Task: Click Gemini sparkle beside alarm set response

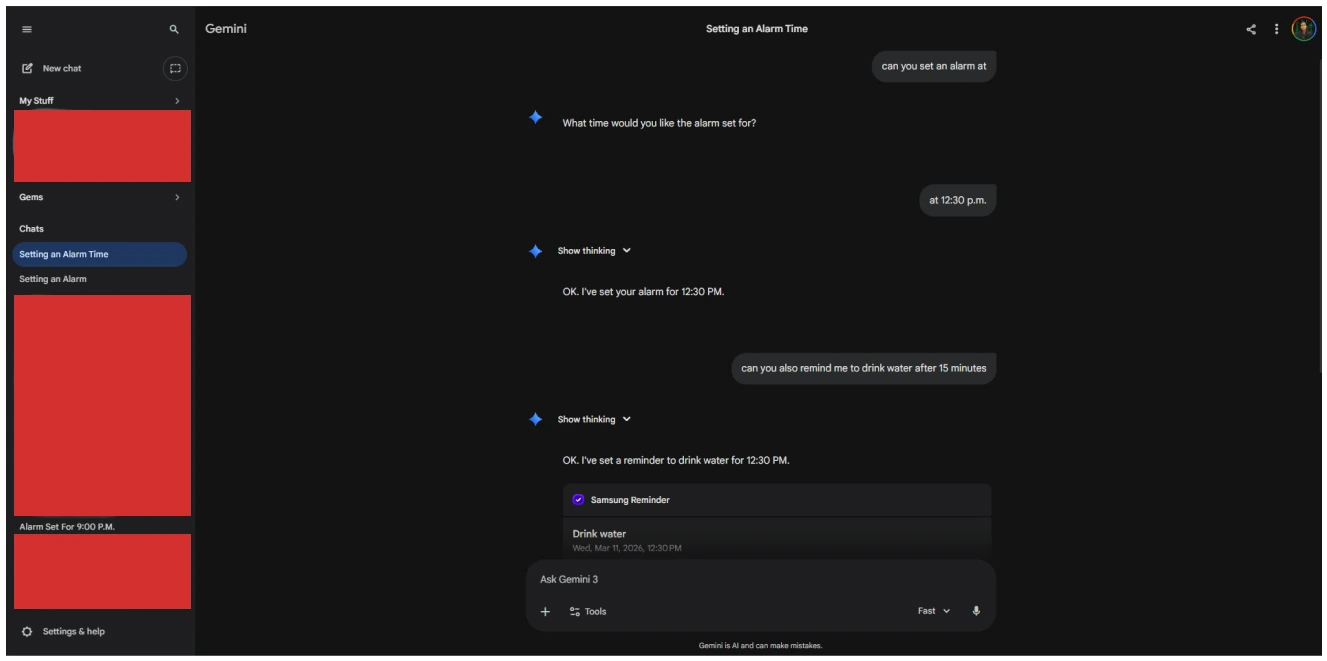Action: 535,251
